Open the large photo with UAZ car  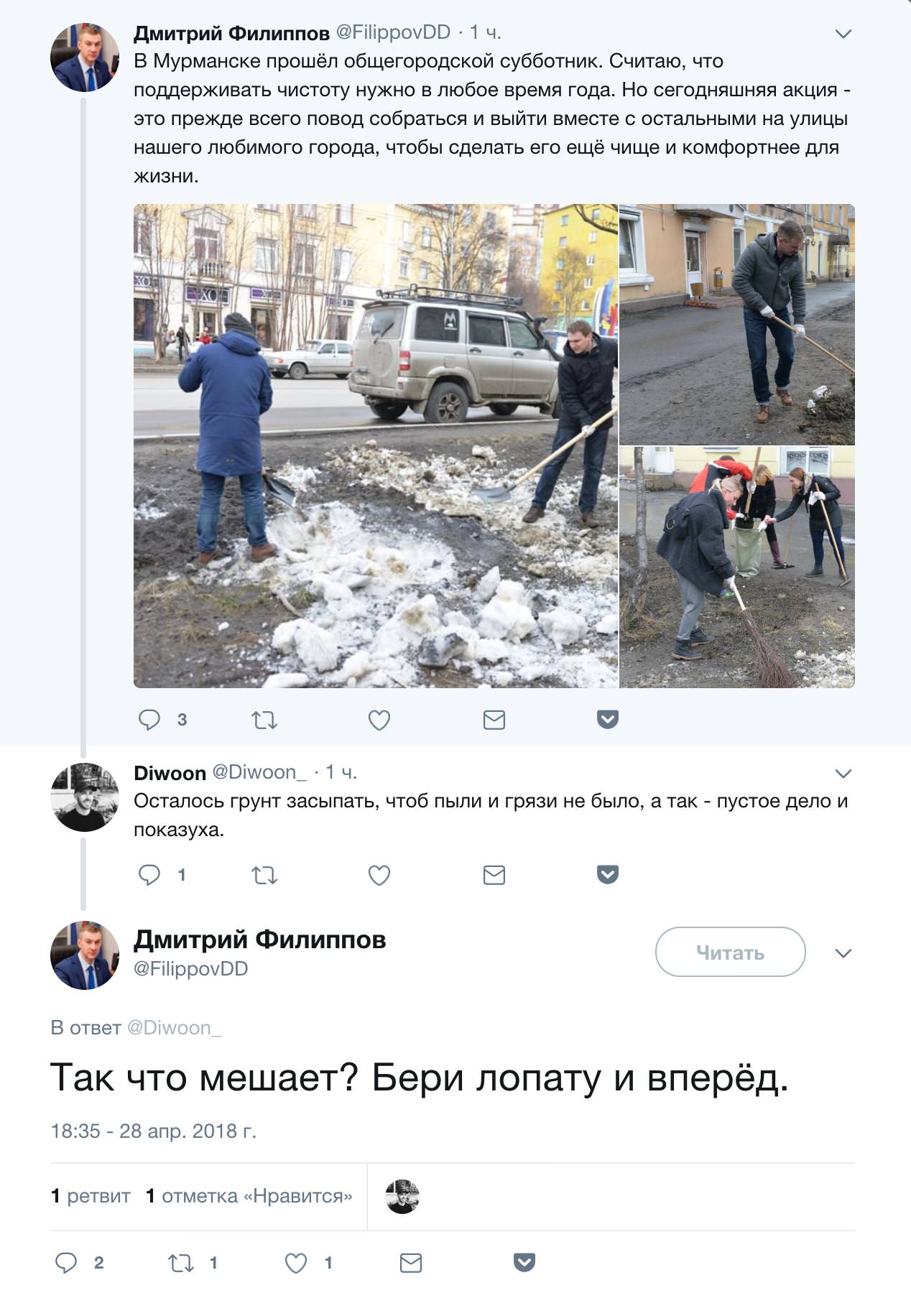[375, 445]
